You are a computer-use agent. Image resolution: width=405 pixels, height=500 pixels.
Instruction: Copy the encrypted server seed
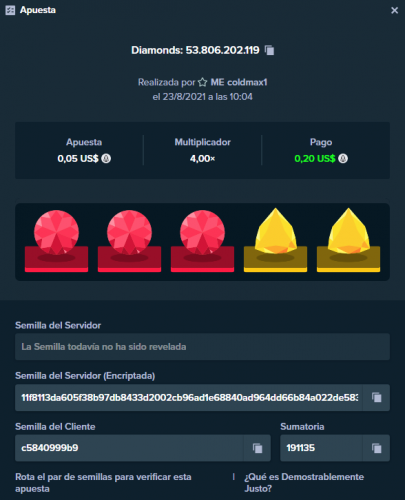pos(376,397)
